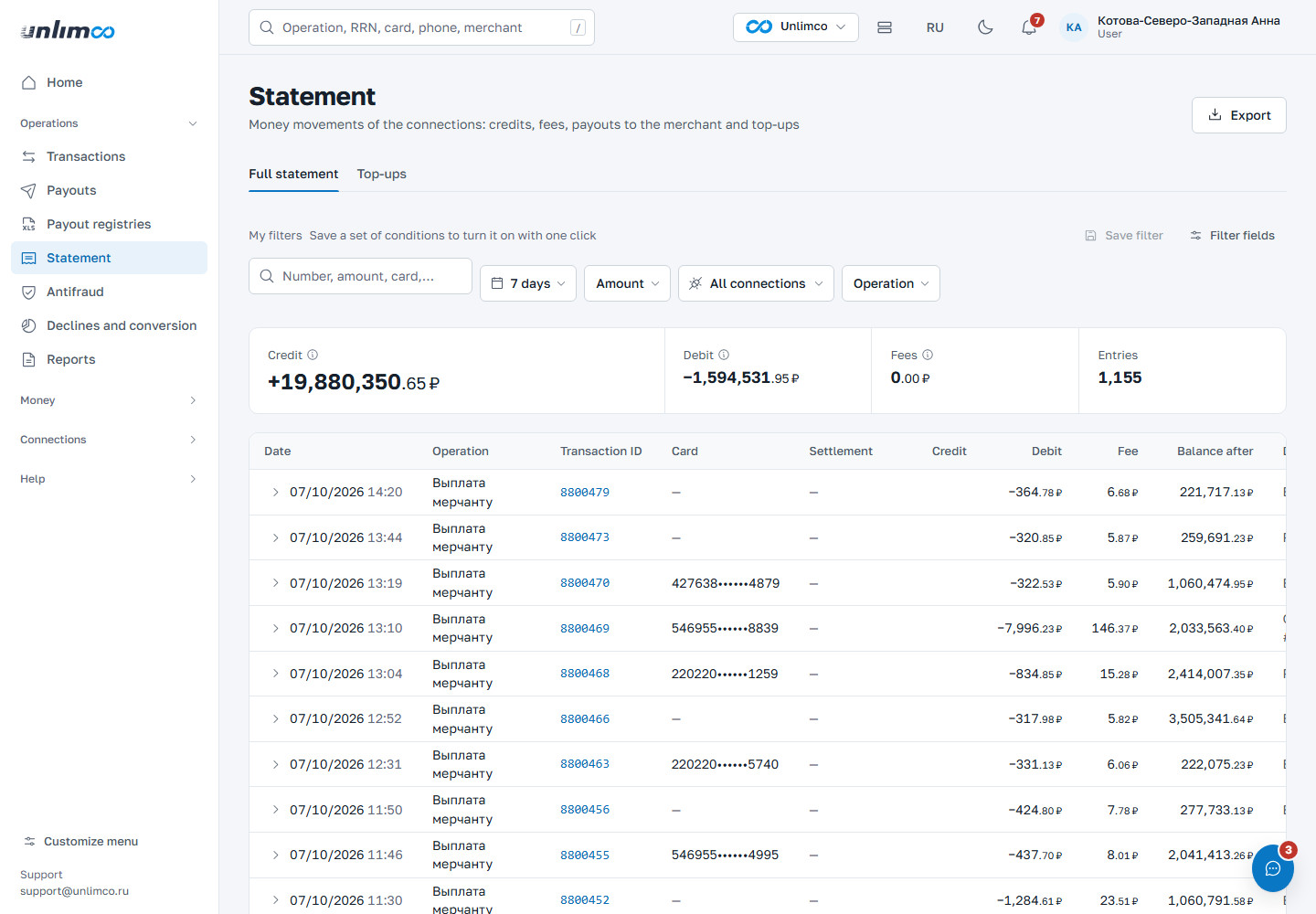
Task: Switch language via RU
Action: point(935,27)
